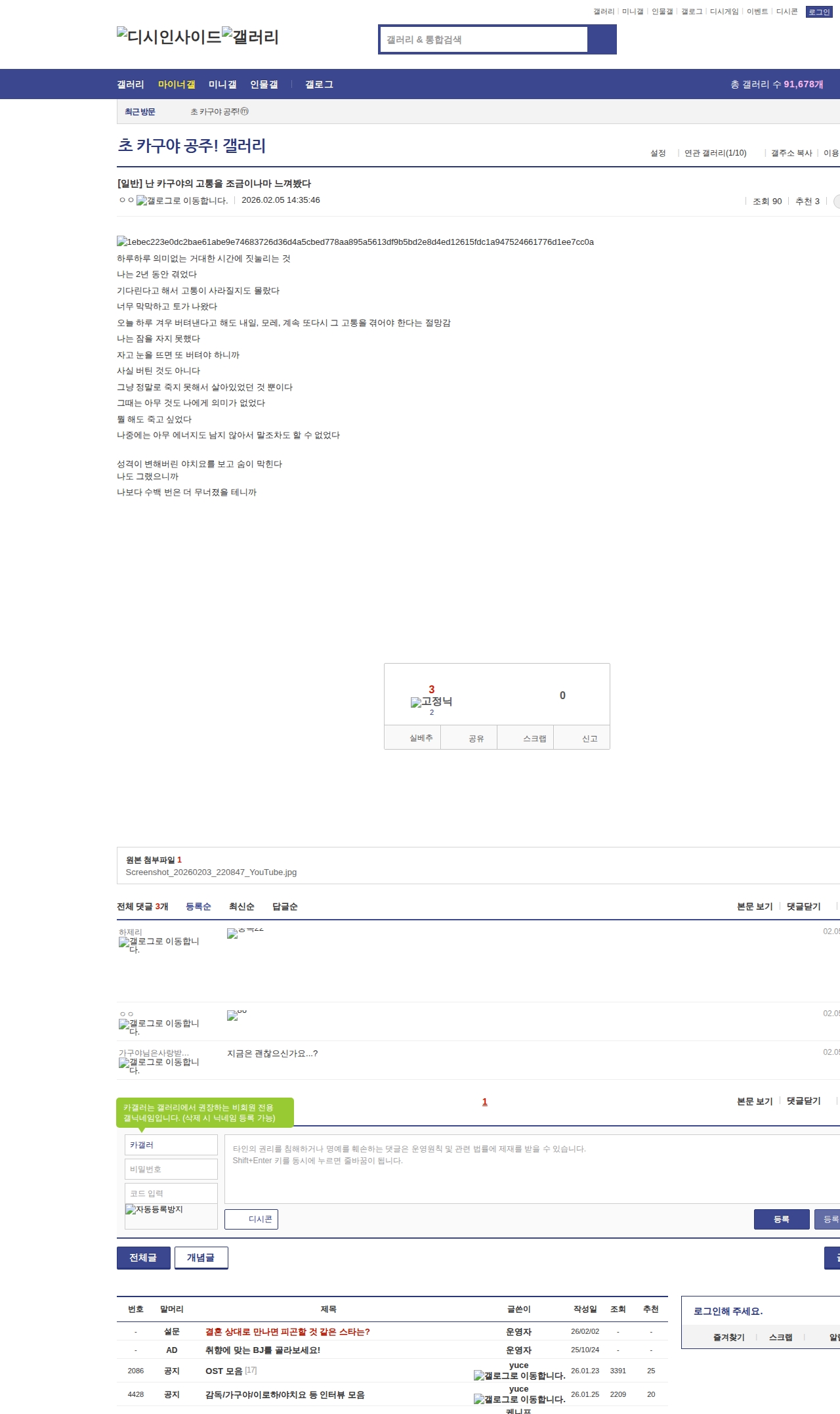Image resolution: width=840 pixels, height=1414 pixels.
Task: Click the blue search button beside search box
Action: [602, 39]
